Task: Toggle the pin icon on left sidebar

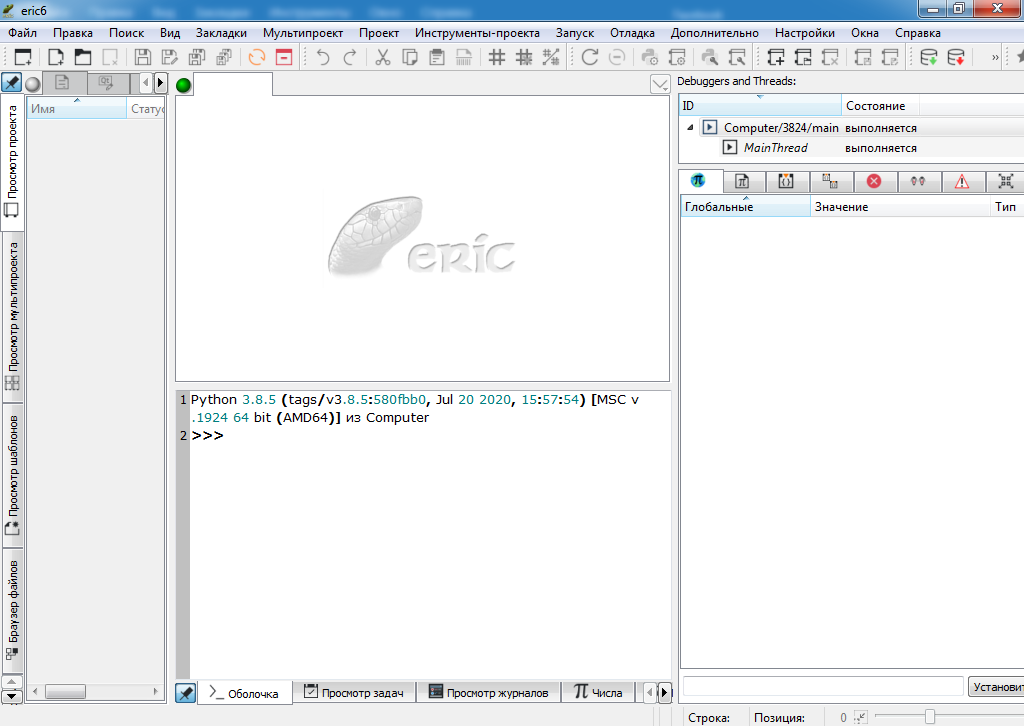Action: (12, 83)
